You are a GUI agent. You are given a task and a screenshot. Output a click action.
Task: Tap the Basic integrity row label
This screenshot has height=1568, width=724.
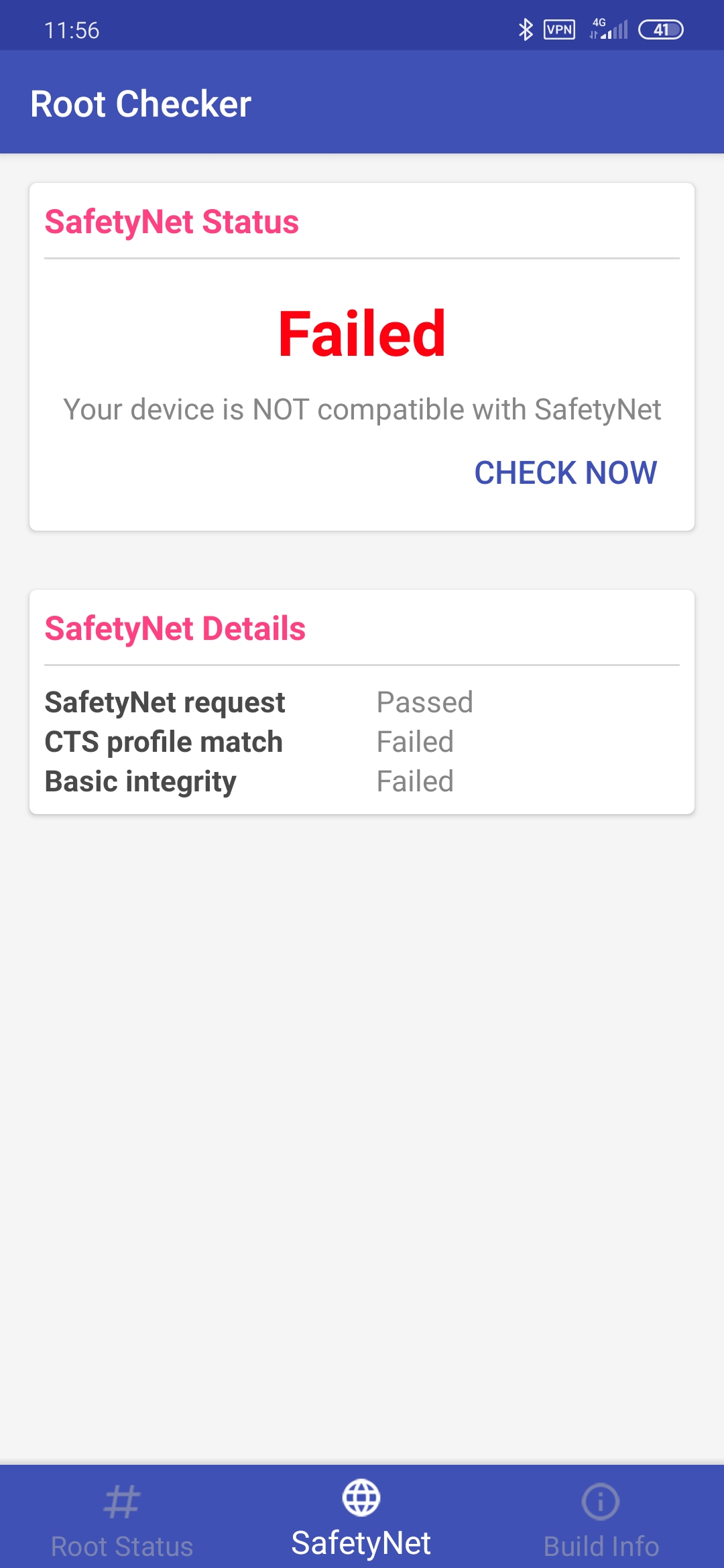(141, 781)
